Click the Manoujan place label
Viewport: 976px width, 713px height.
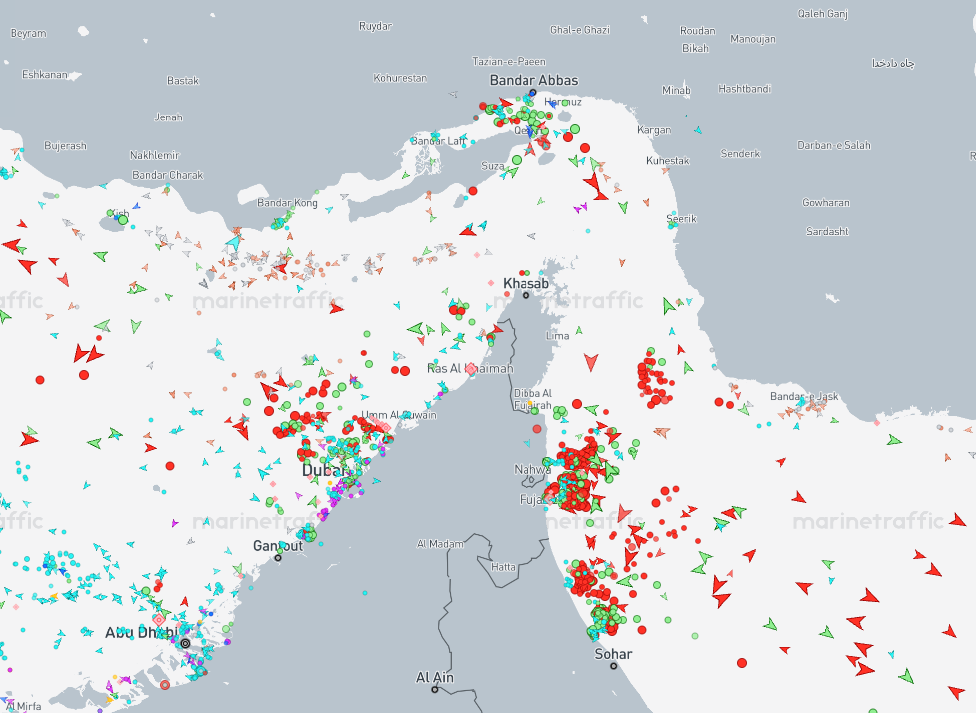point(753,39)
